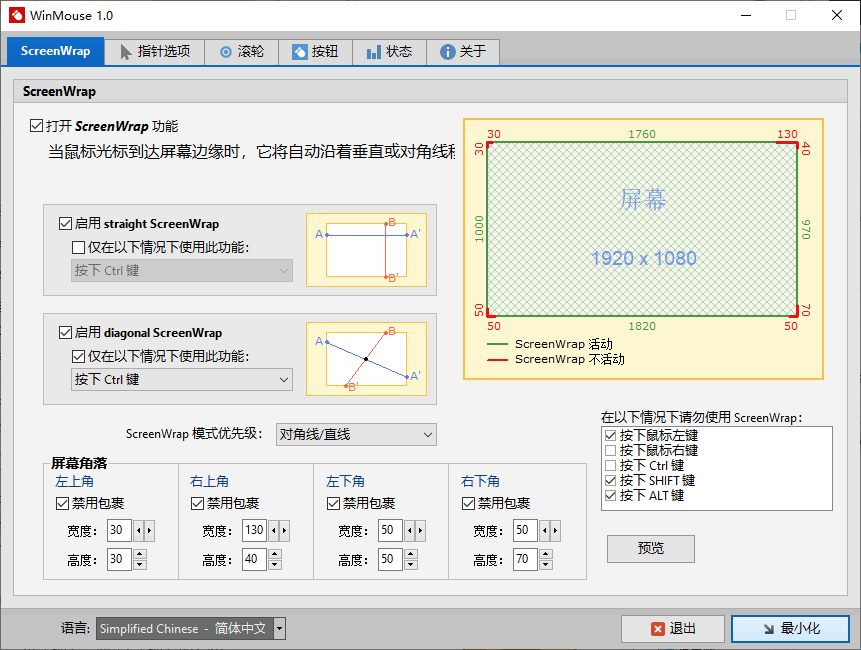Click 左下角 宽度 input field
Screen dimensions: 861x650
(x=390, y=530)
